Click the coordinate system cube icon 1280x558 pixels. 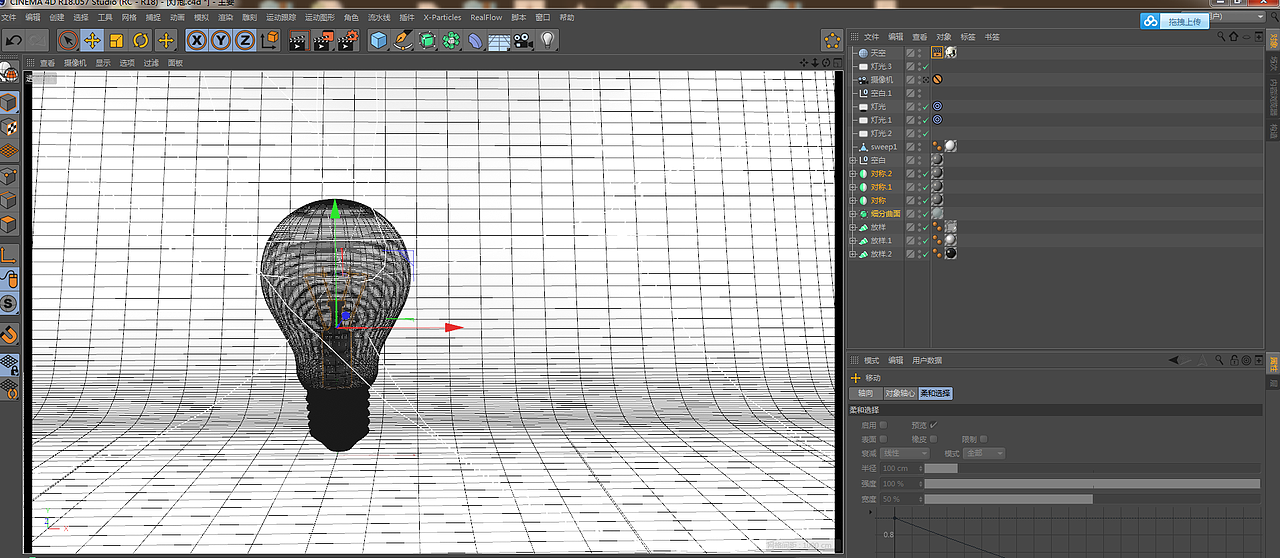[x=270, y=40]
